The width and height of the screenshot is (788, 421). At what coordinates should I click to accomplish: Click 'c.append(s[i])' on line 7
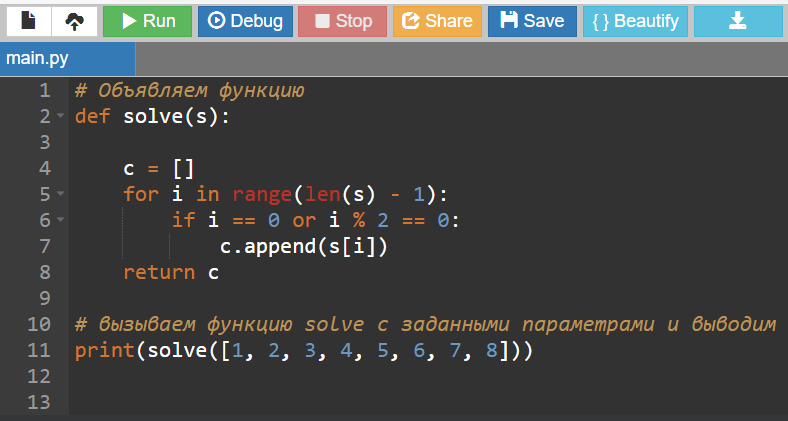coord(304,246)
